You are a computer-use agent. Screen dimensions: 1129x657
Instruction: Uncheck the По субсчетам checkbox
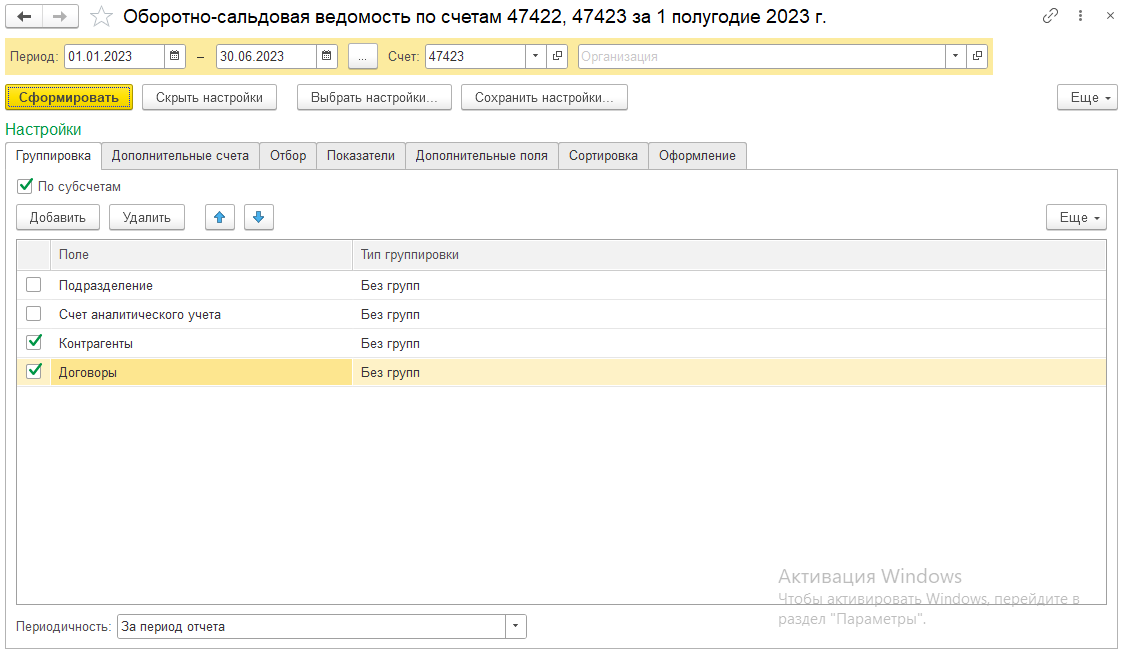(x=26, y=186)
